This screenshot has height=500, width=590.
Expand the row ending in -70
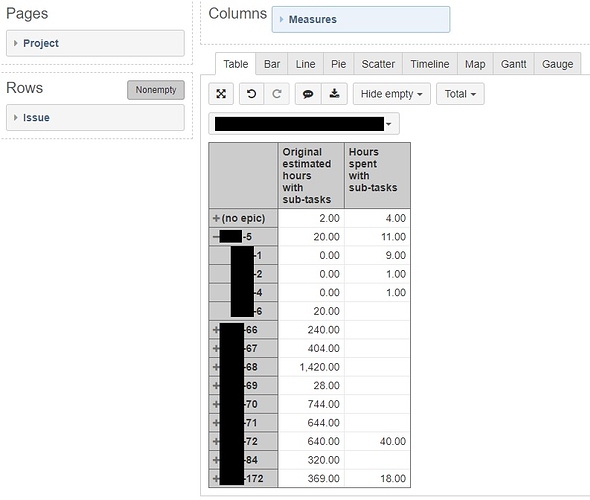tap(216, 404)
